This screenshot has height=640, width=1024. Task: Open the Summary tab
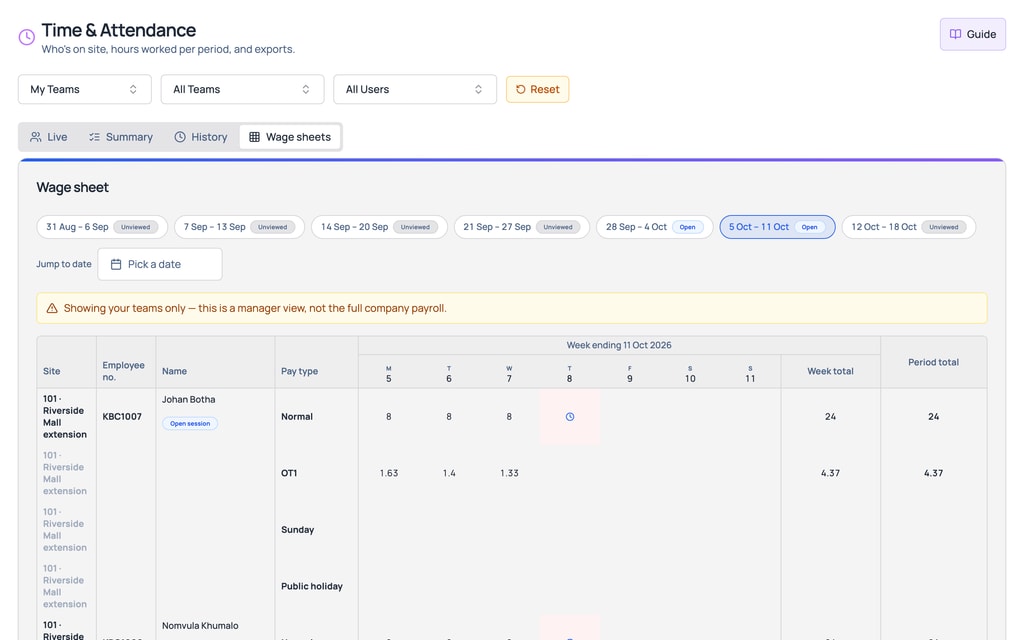(121, 137)
